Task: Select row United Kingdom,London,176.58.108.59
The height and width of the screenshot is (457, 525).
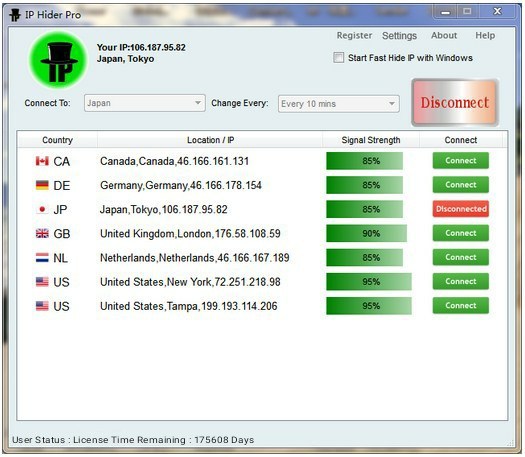Action: tap(262, 233)
